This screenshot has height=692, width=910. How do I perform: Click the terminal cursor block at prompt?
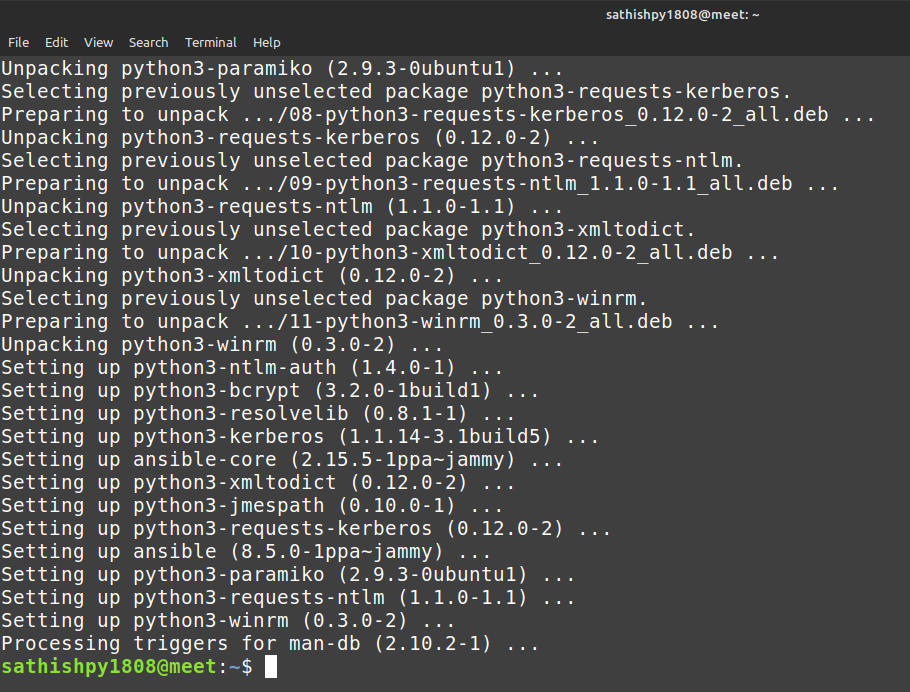pyautogui.click(x=271, y=667)
